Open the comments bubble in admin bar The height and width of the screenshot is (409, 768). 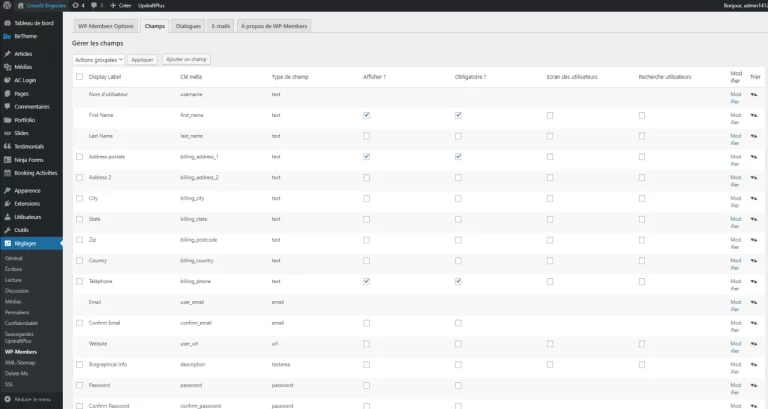pyautogui.click(x=94, y=5)
